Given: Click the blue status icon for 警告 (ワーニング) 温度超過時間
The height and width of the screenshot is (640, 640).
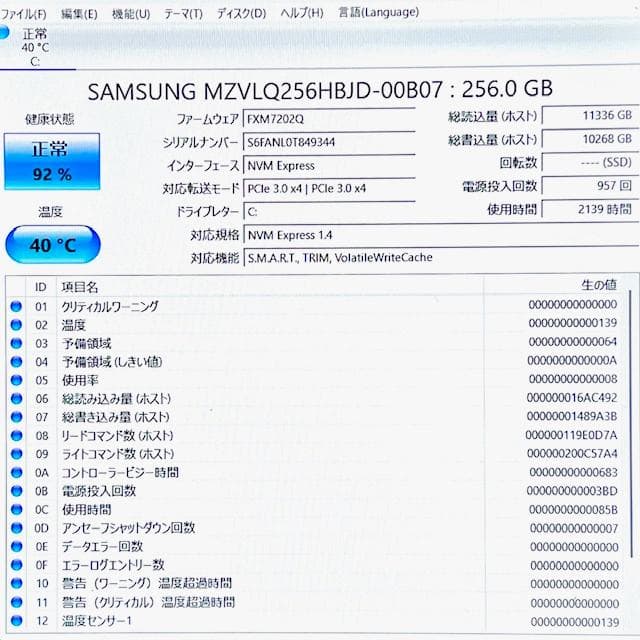Looking at the screenshot, I should (16, 583).
